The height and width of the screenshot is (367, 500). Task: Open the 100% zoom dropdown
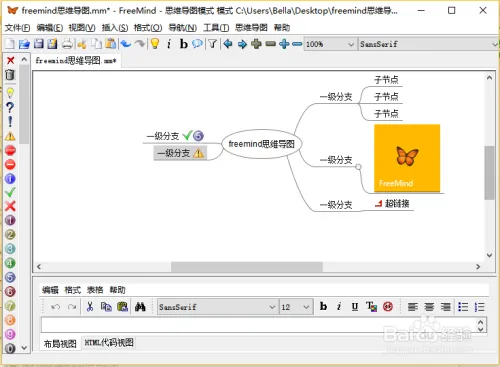(x=329, y=44)
